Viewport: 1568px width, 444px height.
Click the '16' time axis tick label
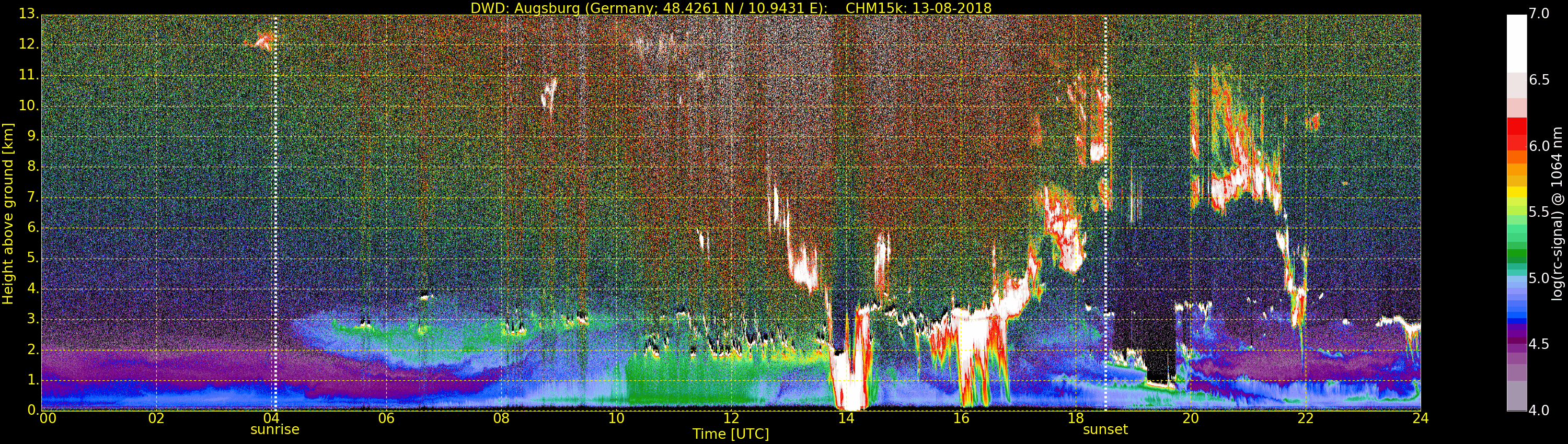click(x=961, y=418)
